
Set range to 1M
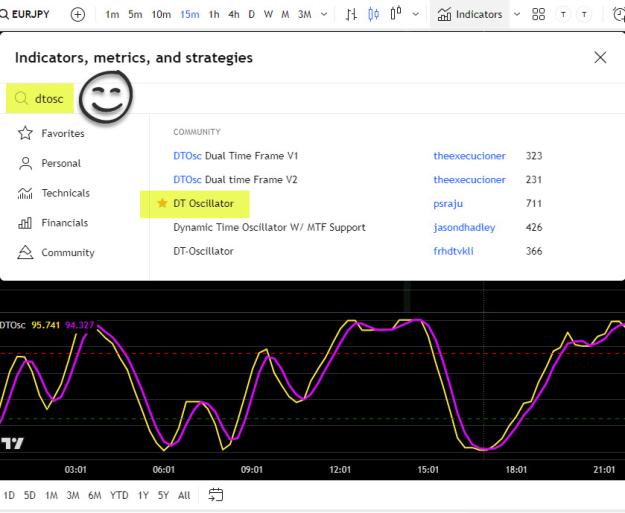[x=51, y=495]
